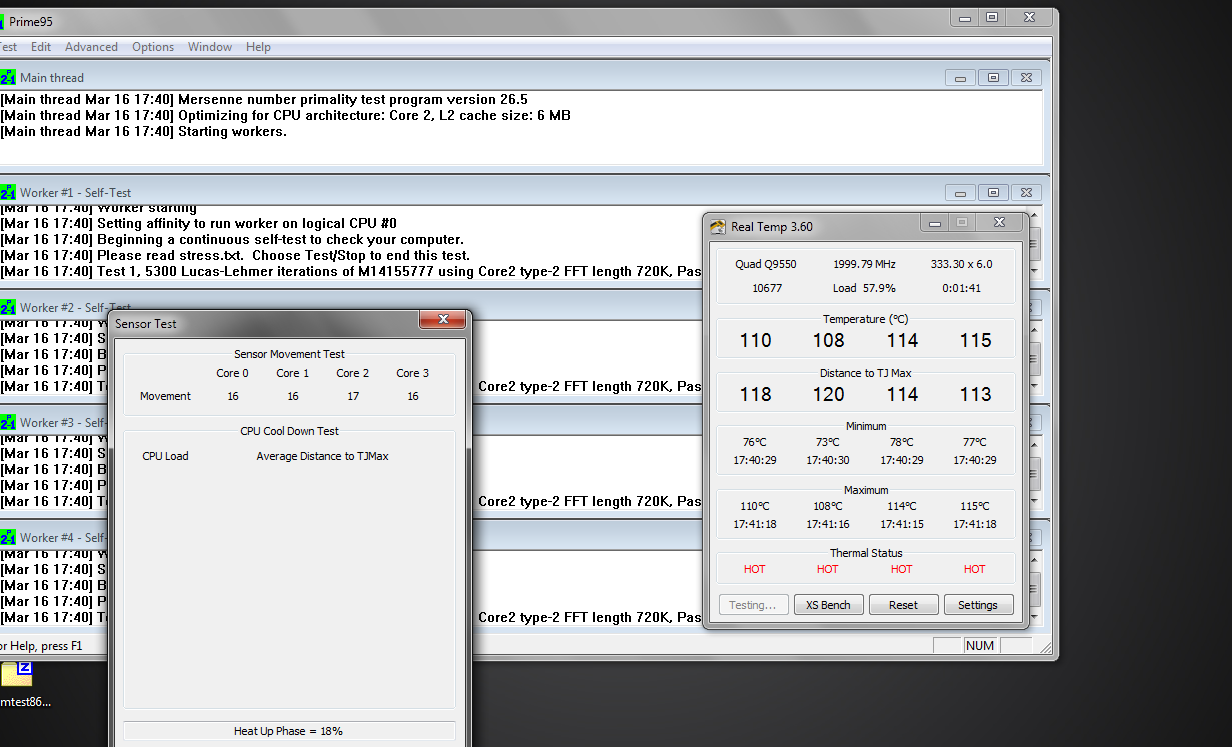Close the Main thread child window
The image size is (1232, 747).
[1026, 78]
